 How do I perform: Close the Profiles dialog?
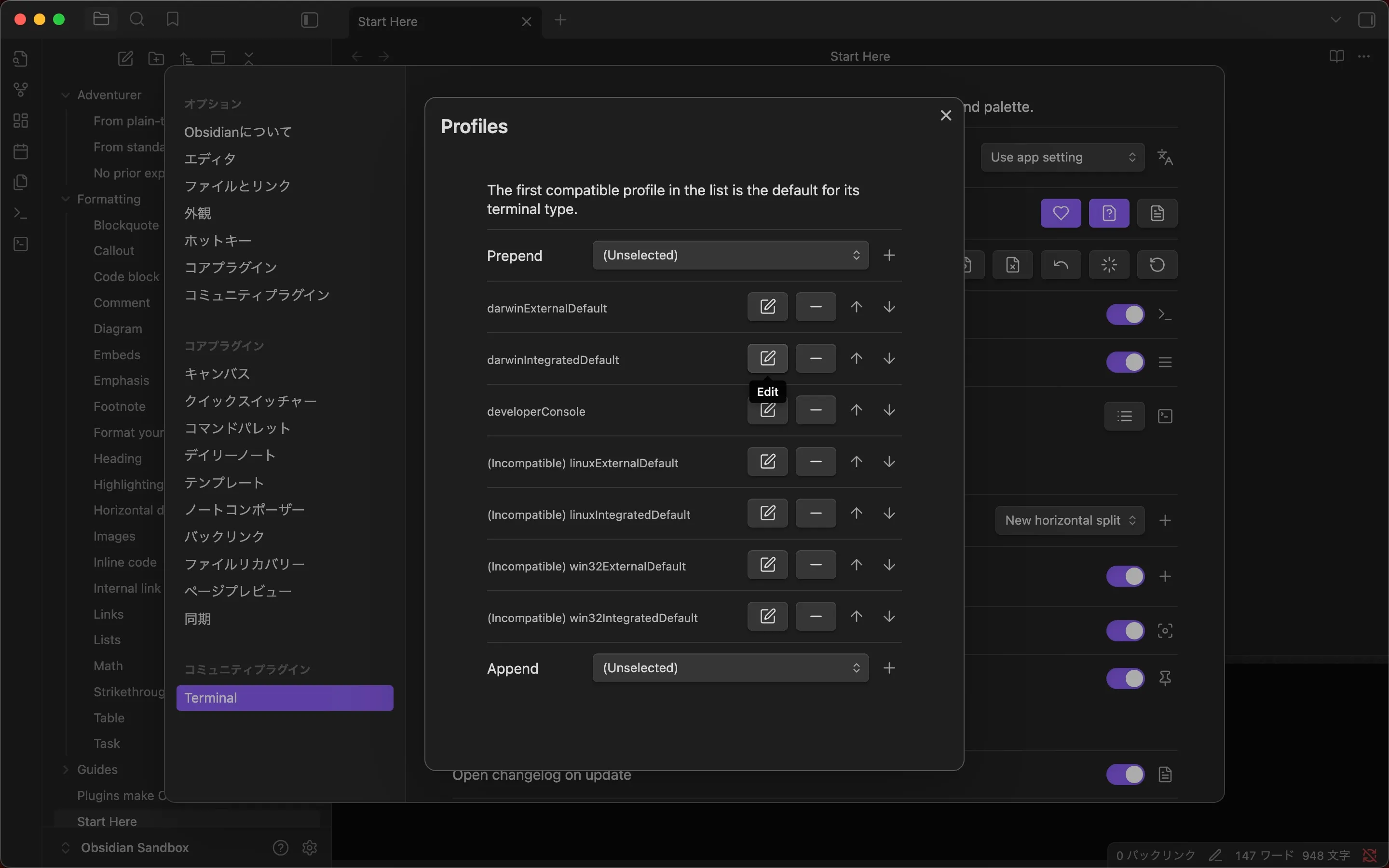point(946,115)
